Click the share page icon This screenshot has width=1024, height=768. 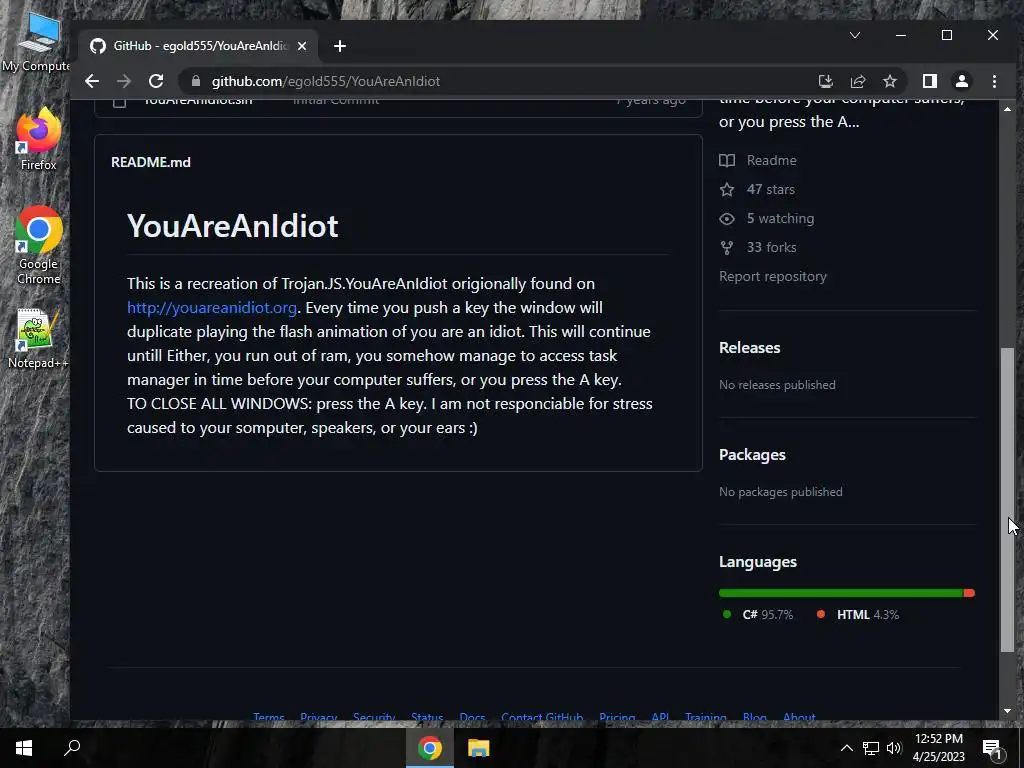pos(858,81)
